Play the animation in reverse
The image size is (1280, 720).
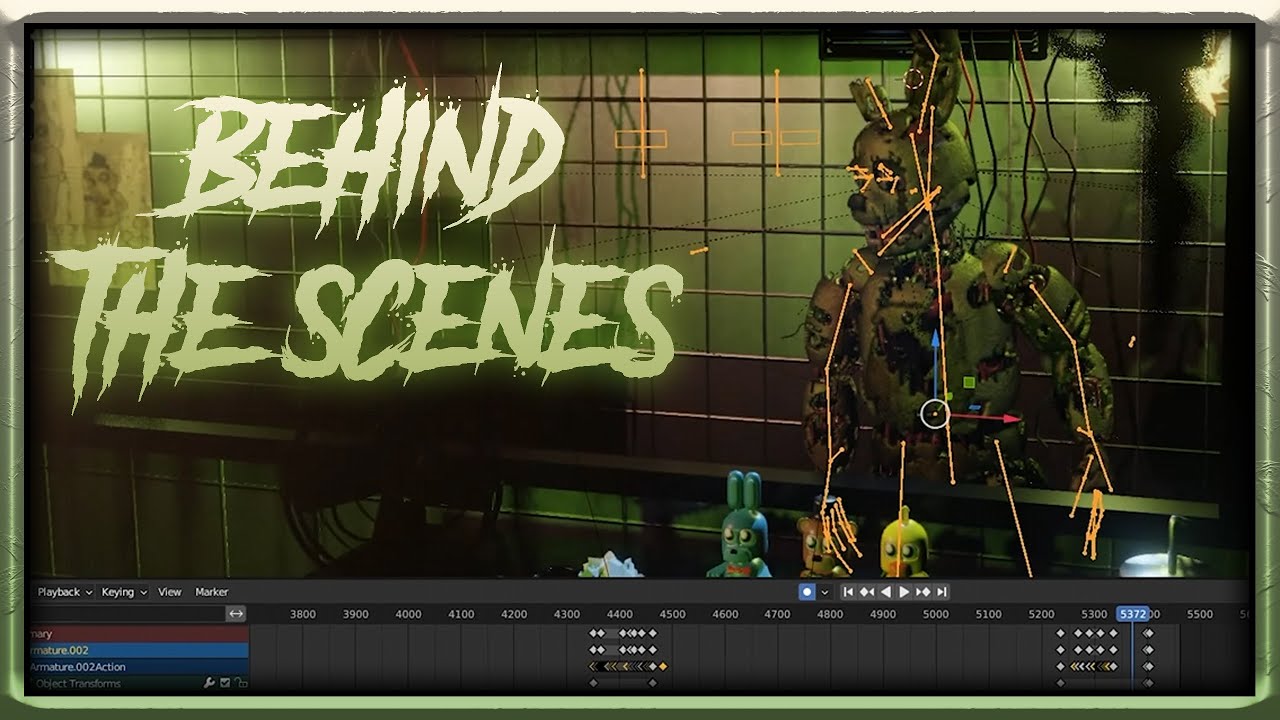[886, 592]
